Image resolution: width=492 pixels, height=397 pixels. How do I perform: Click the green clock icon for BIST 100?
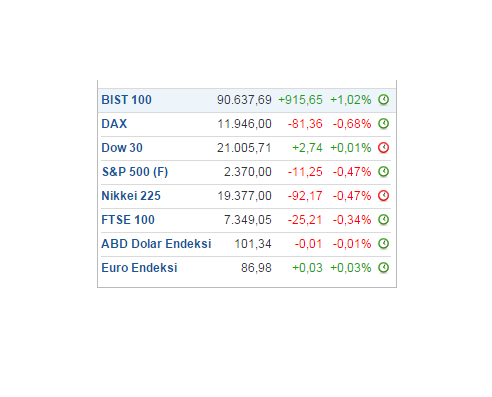tap(383, 99)
